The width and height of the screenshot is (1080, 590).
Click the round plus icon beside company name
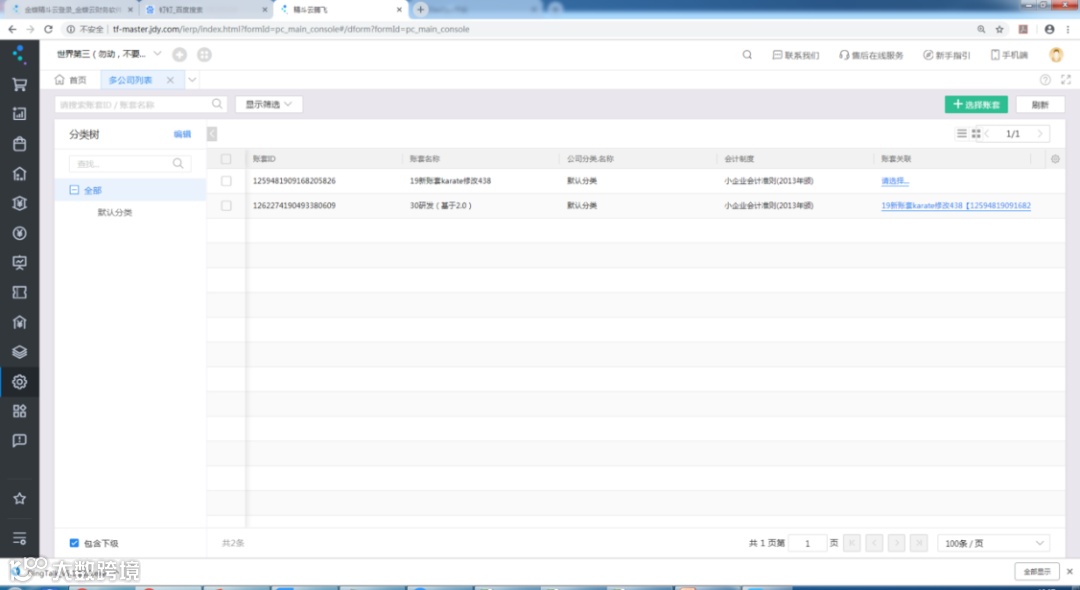(179, 55)
